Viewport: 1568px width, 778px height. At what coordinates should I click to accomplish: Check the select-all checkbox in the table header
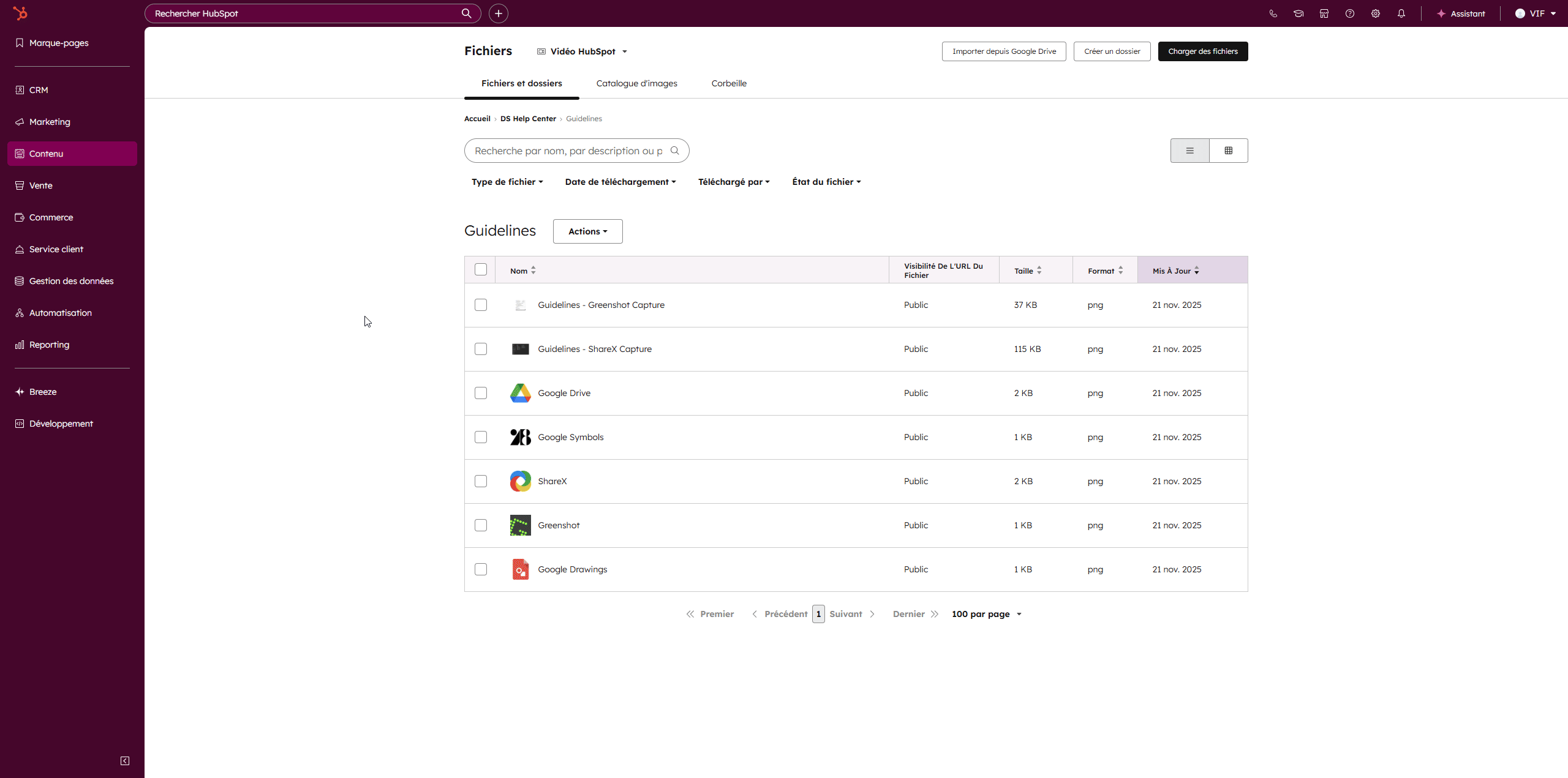[481, 269]
